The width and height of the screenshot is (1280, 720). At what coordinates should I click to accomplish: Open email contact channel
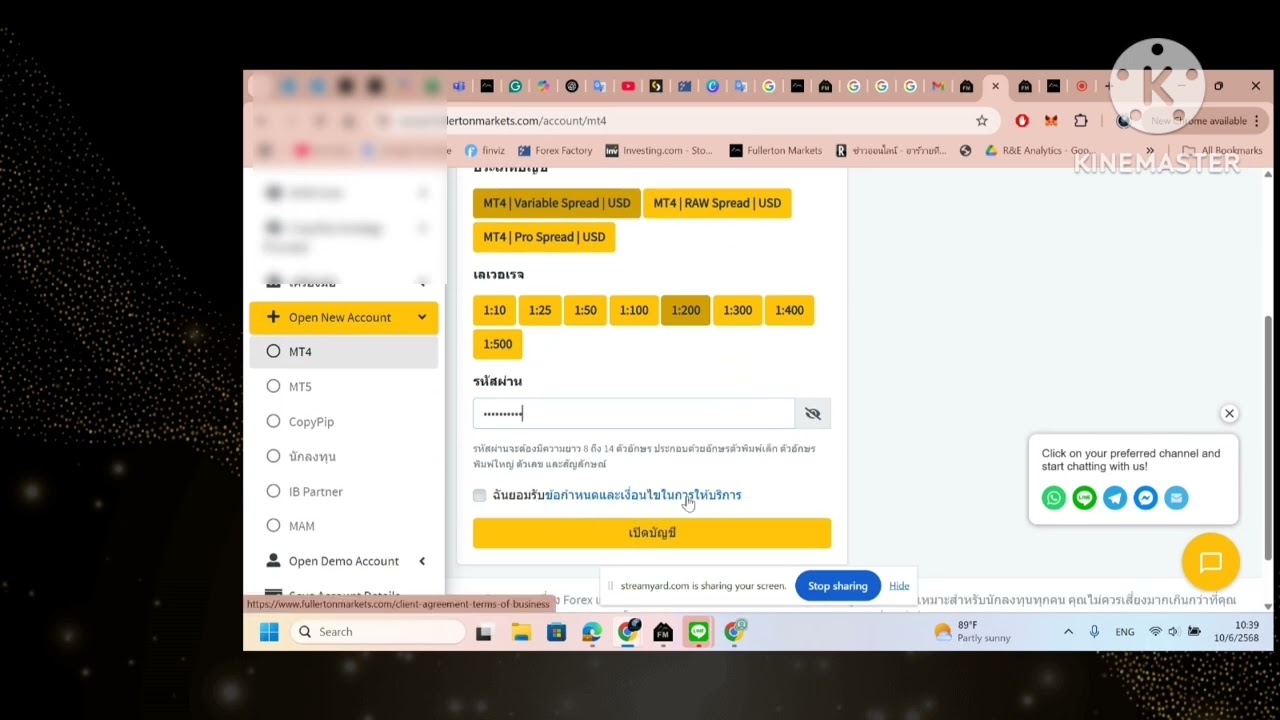pos(1176,497)
